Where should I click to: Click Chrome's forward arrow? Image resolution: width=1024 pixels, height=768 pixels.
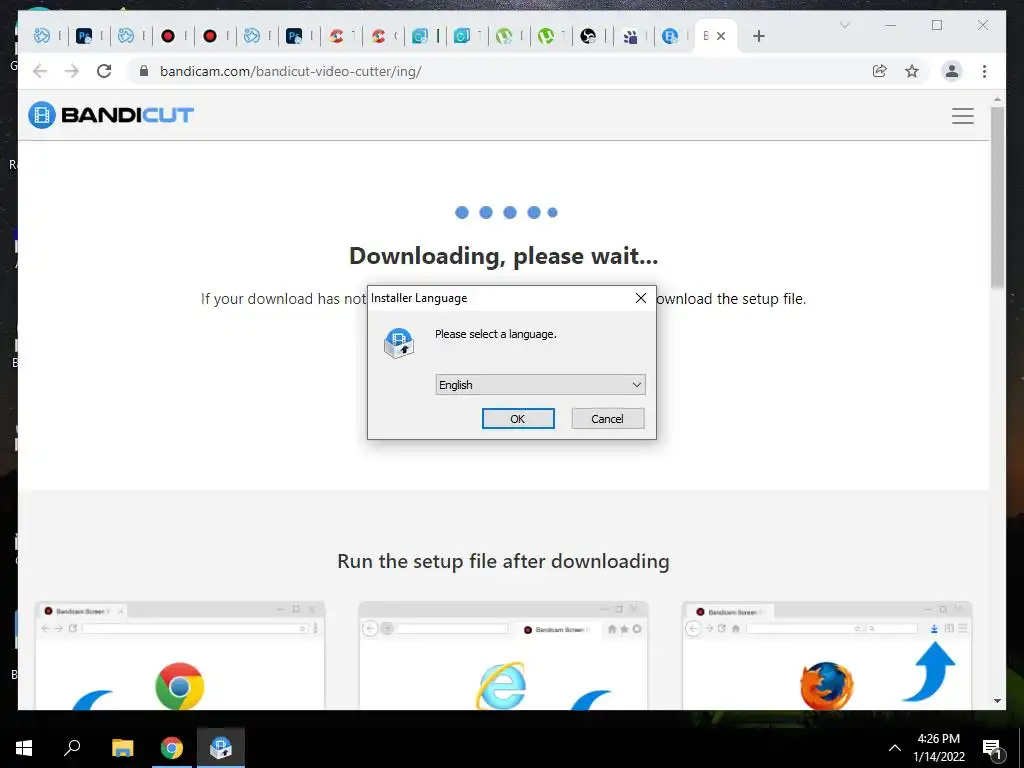click(x=72, y=71)
